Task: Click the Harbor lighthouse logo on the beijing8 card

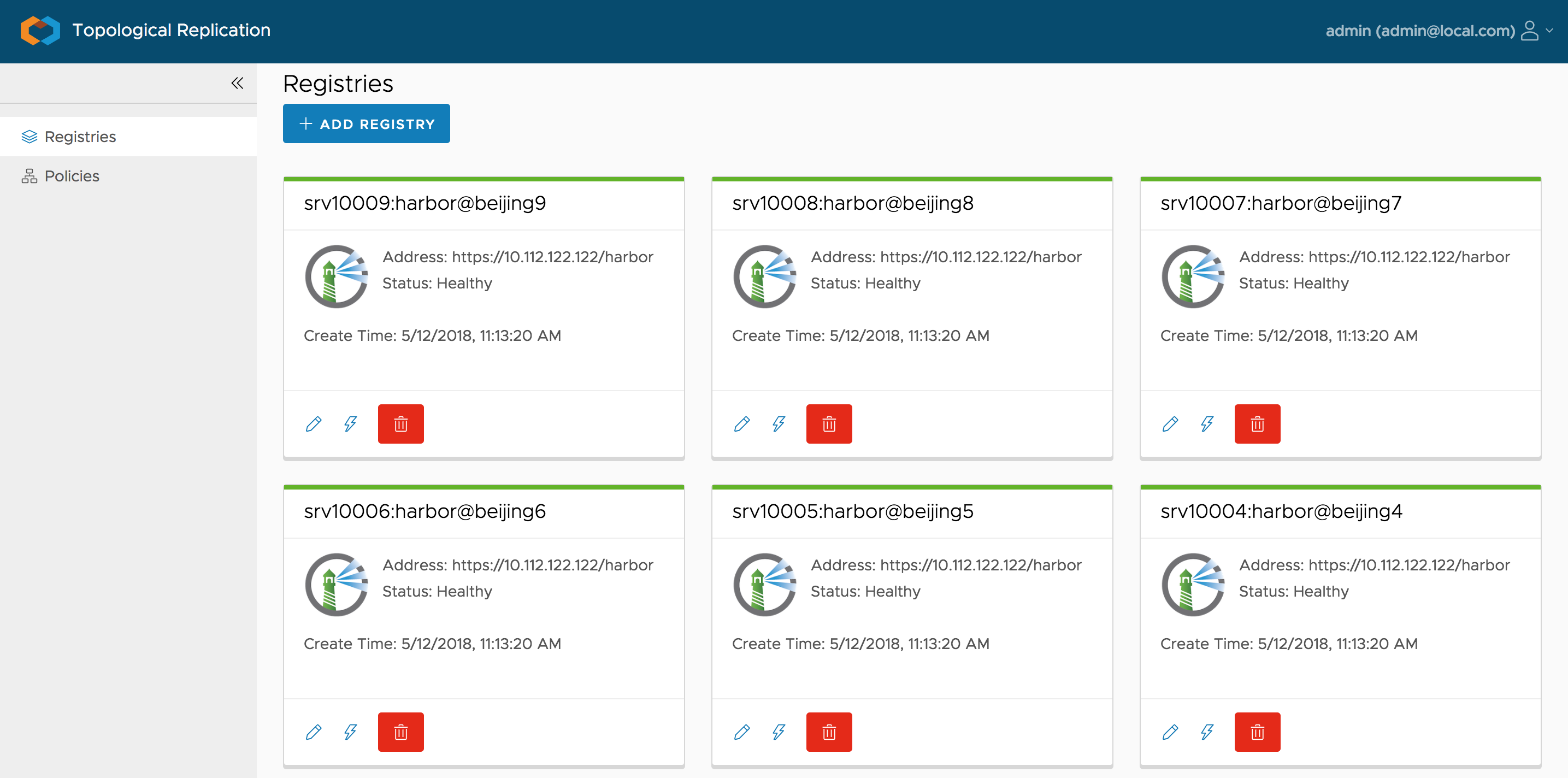Action: point(765,276)
